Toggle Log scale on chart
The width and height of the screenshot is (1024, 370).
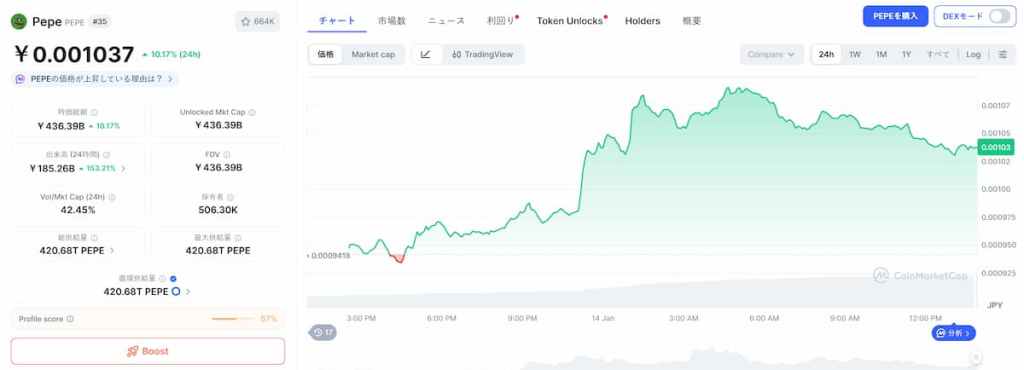tap(973, 55)
